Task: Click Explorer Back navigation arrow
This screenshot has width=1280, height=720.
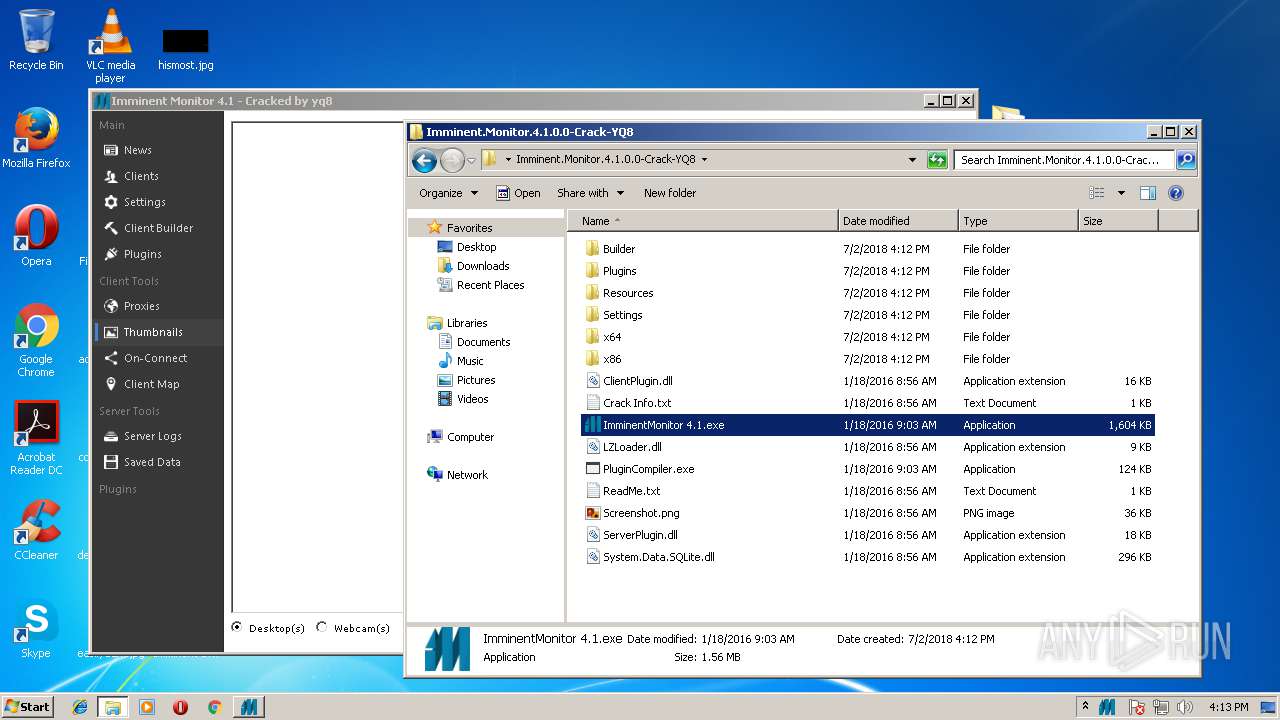Action: 424,160
